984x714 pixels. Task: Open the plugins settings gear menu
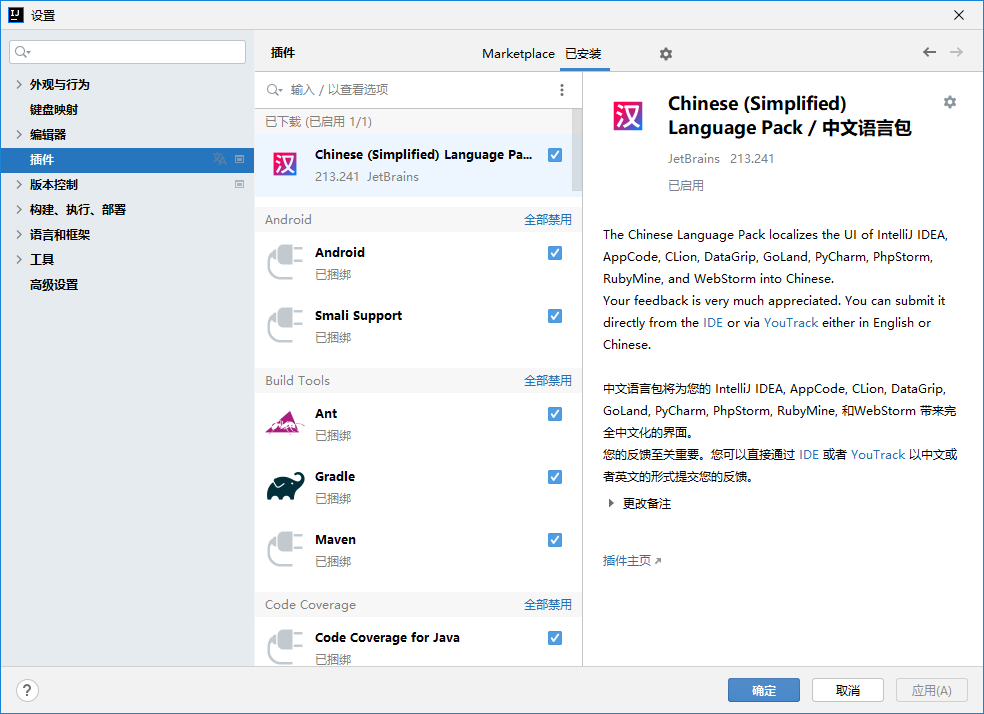(665, 53)
